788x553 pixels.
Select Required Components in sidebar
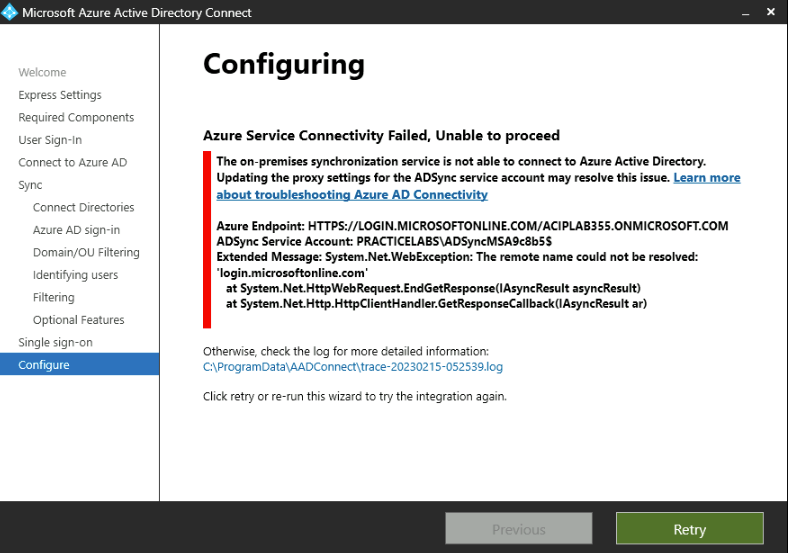point(76,118)
